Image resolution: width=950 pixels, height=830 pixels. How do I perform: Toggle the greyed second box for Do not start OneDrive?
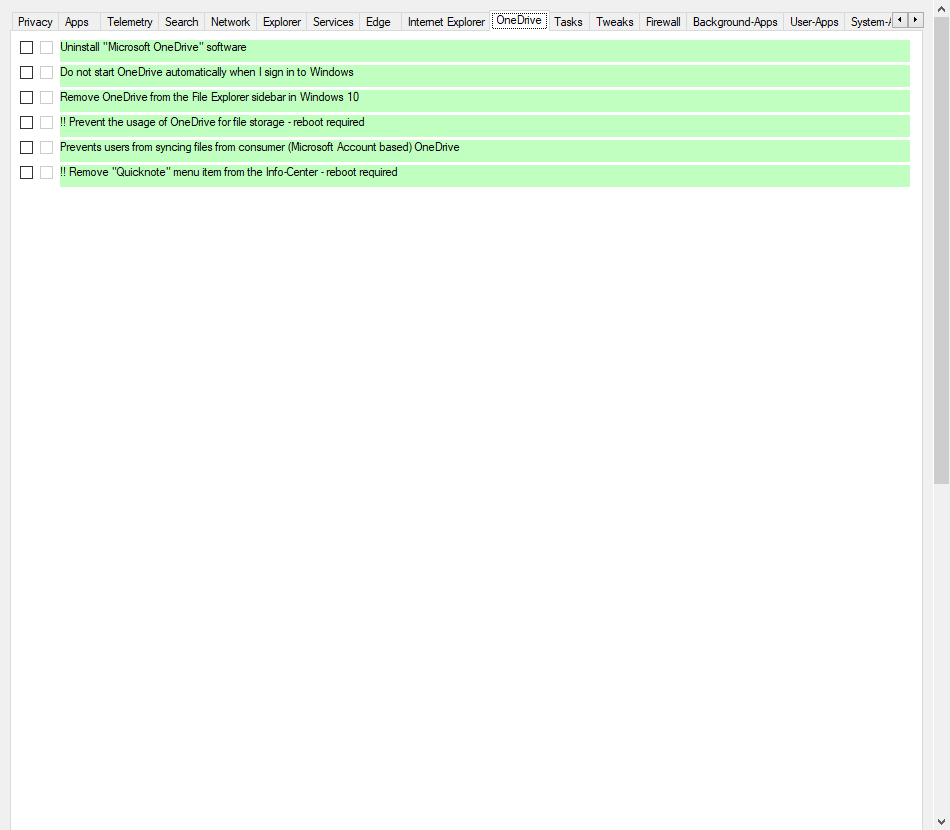(x=47, y=73)
